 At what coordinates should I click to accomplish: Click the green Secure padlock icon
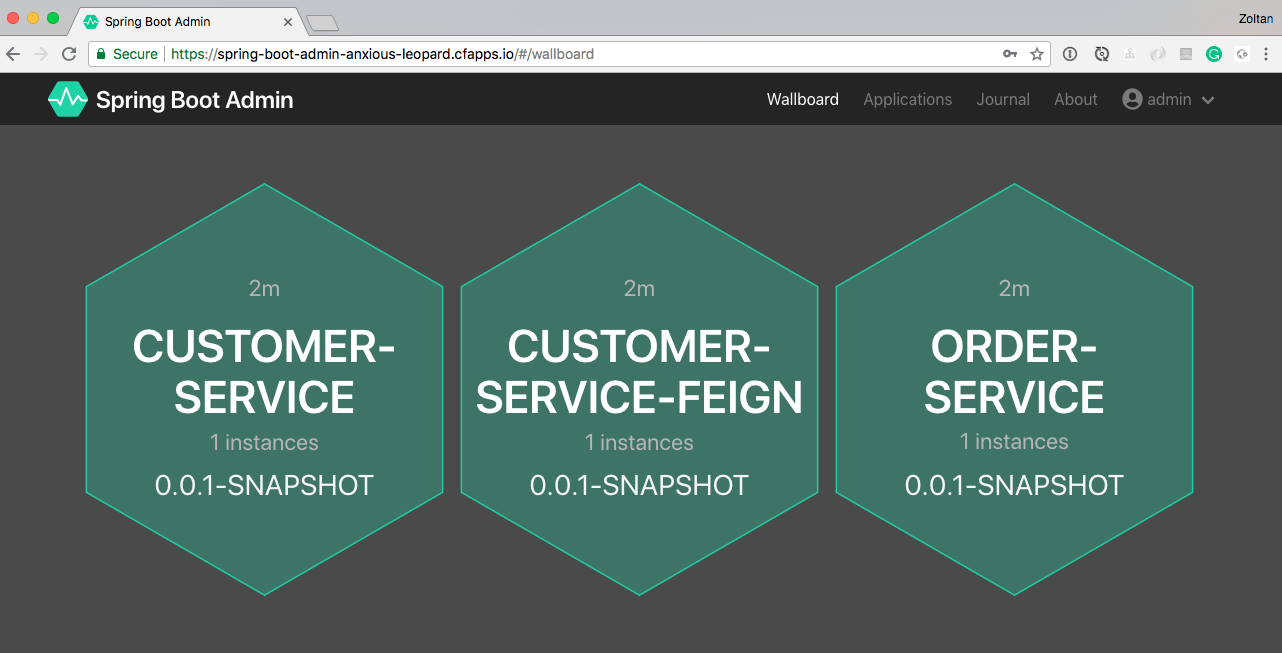[x=100, y=54]
